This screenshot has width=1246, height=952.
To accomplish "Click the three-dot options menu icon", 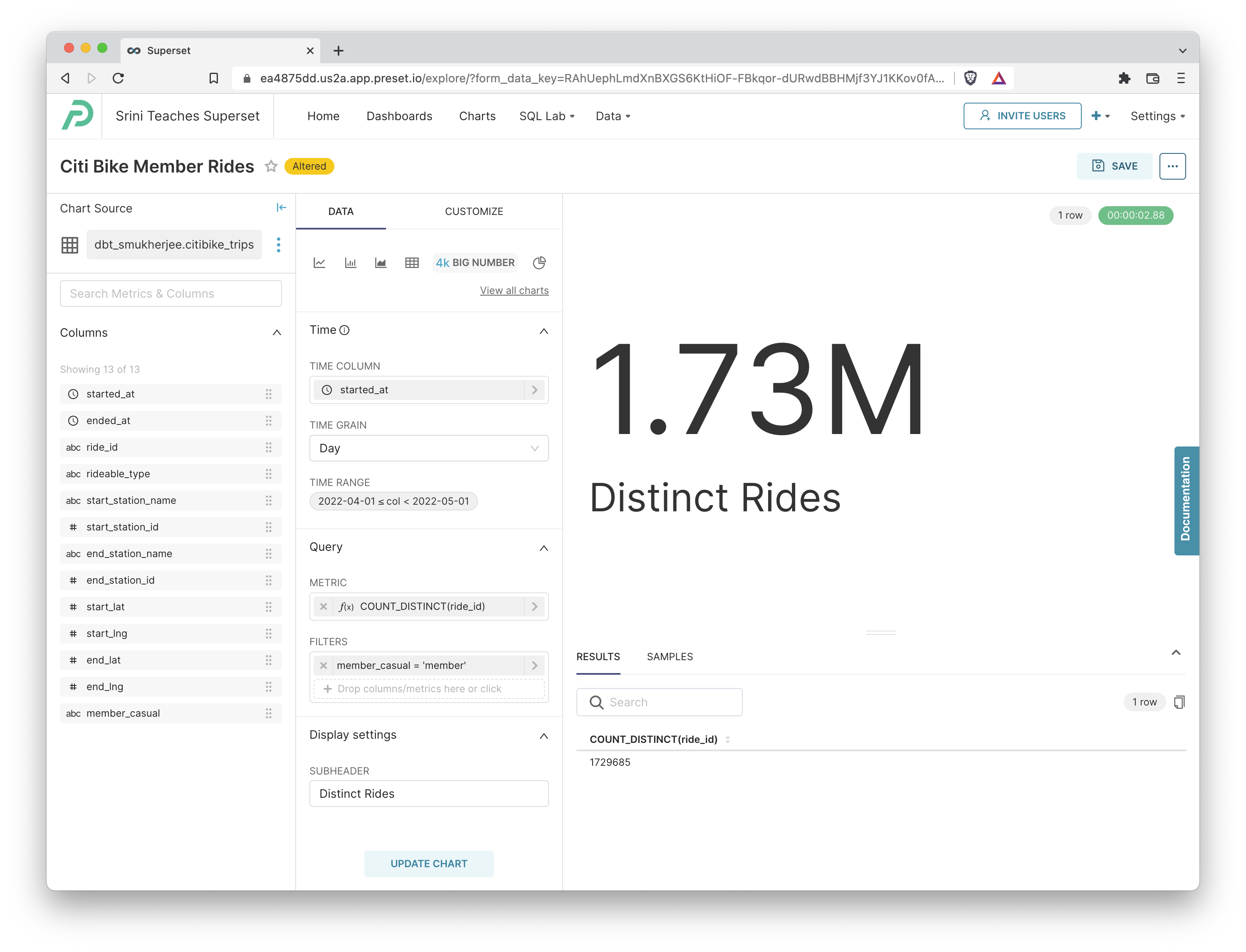I will point(1172,166).
